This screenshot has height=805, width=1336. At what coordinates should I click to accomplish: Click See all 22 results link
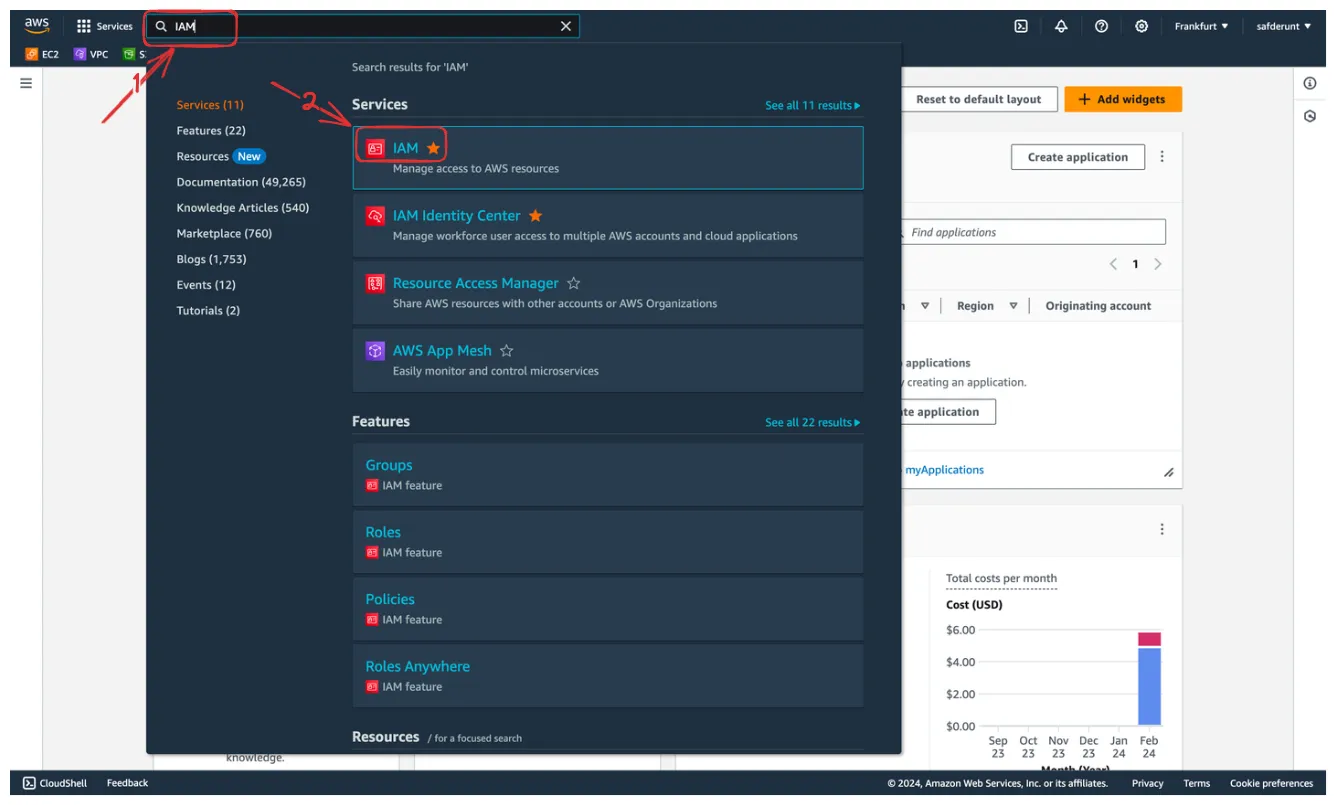click(812, 423)
